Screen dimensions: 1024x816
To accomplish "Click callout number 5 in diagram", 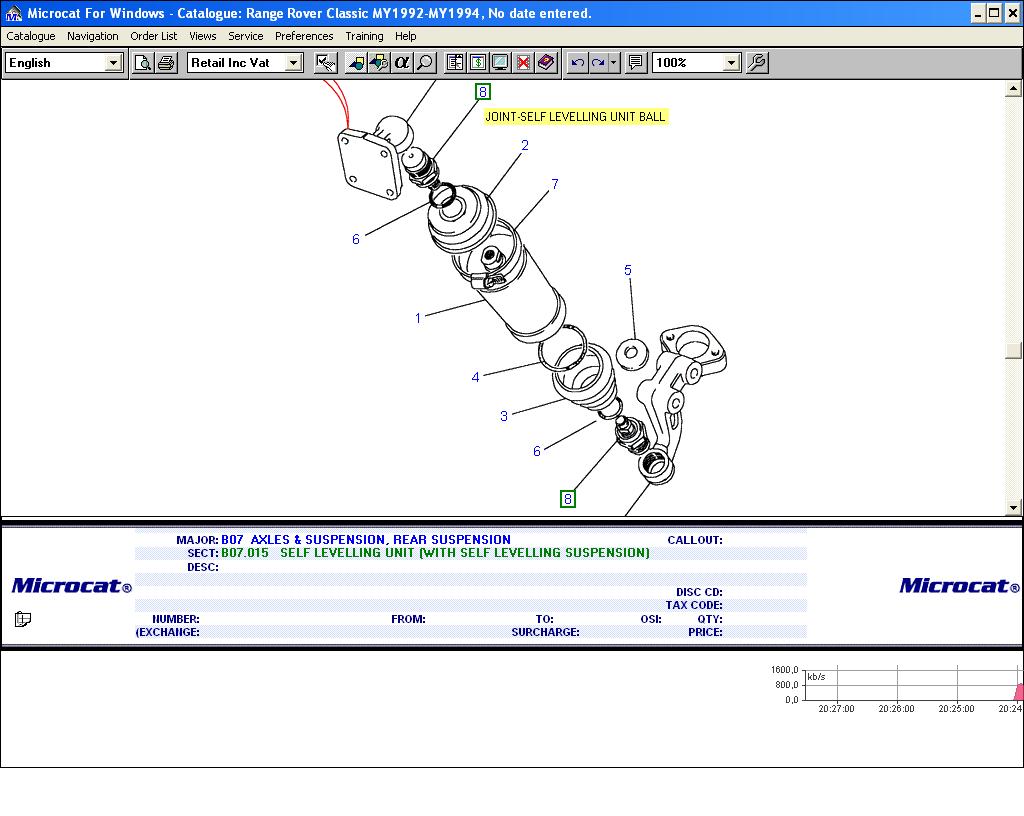I will tap(628, 271).
